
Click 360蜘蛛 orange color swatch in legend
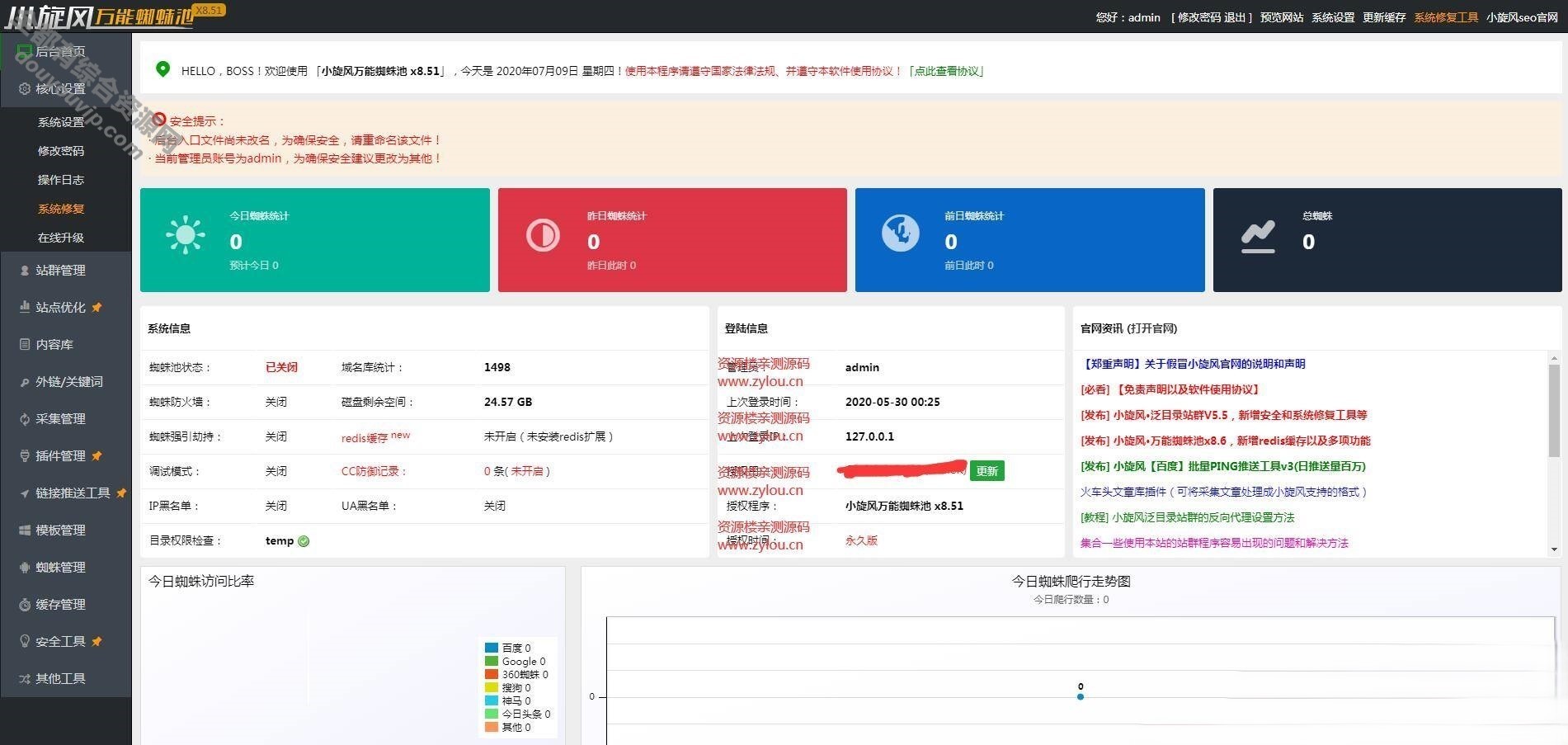[x=492, y=674]
